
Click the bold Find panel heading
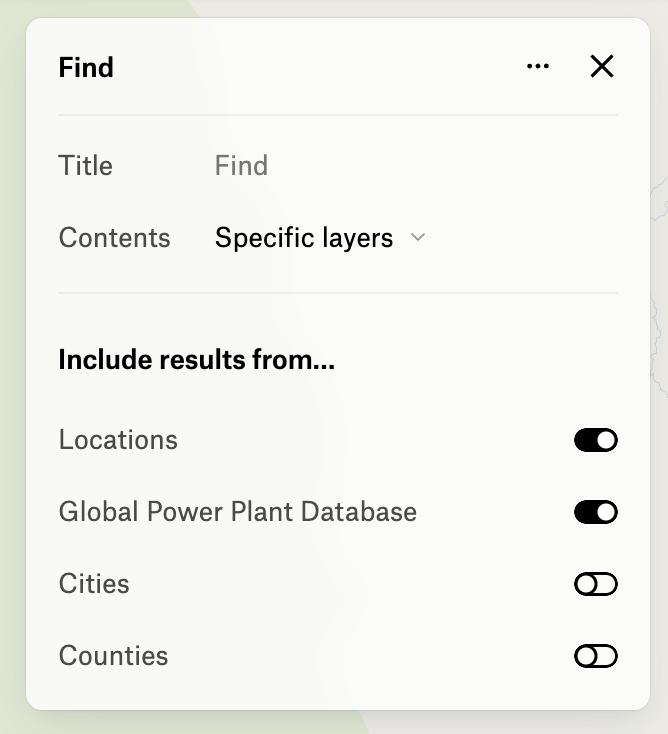point(86,67)
